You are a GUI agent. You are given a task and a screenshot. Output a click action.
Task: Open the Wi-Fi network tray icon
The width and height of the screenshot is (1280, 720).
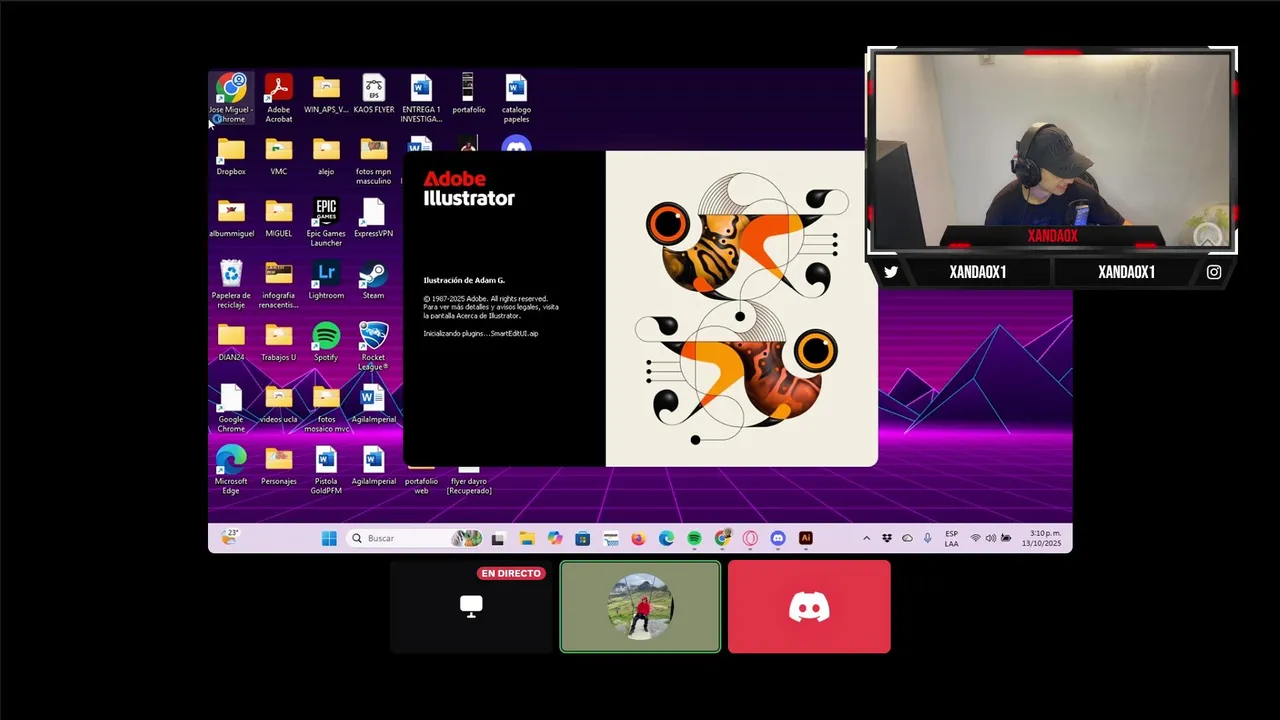(x=976, y=538)
